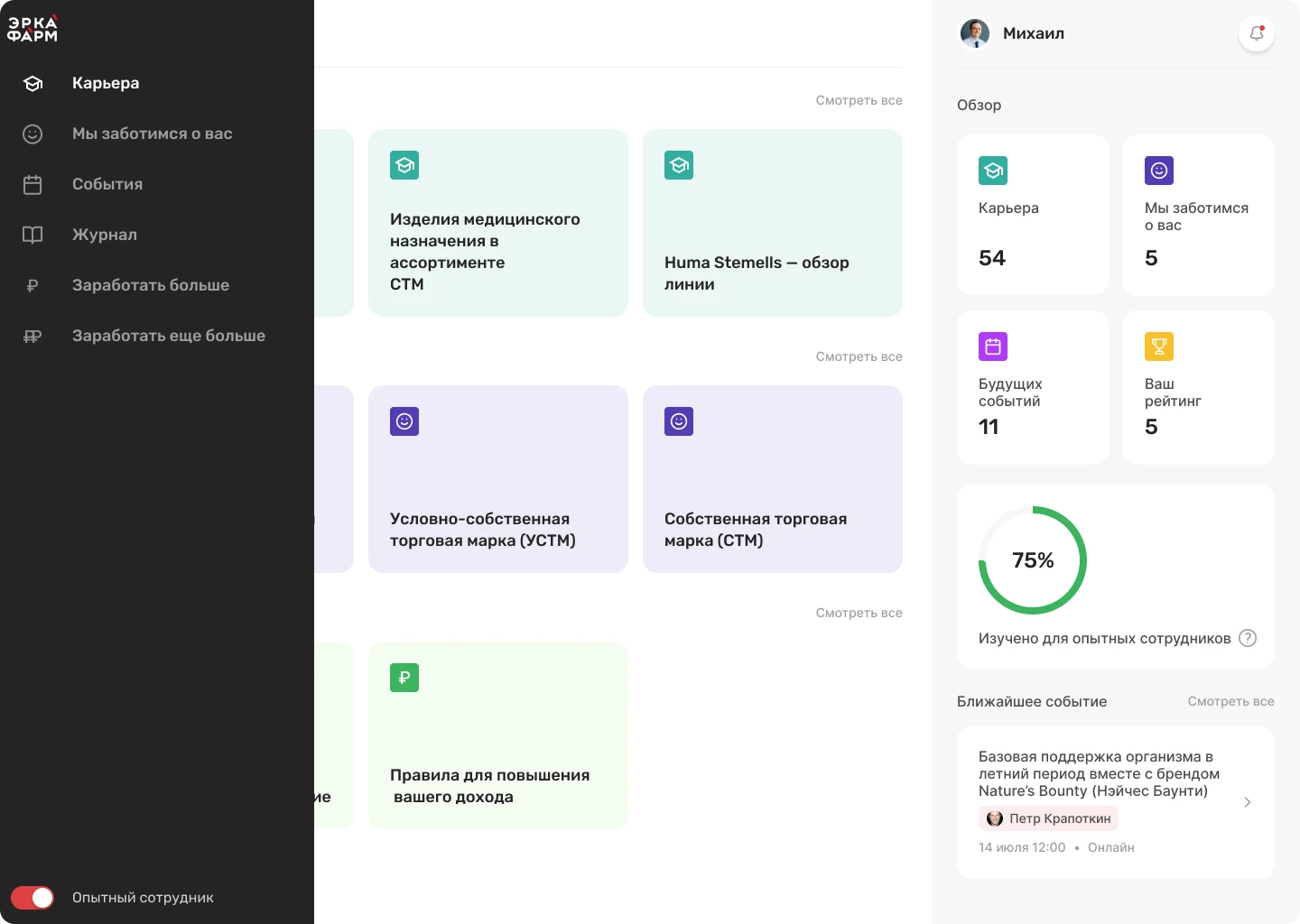Screen dimensions: 1300x924
Task: Click the smiley icon beside Мы заботимся о вас in sidebar
Action: [32, 134]
